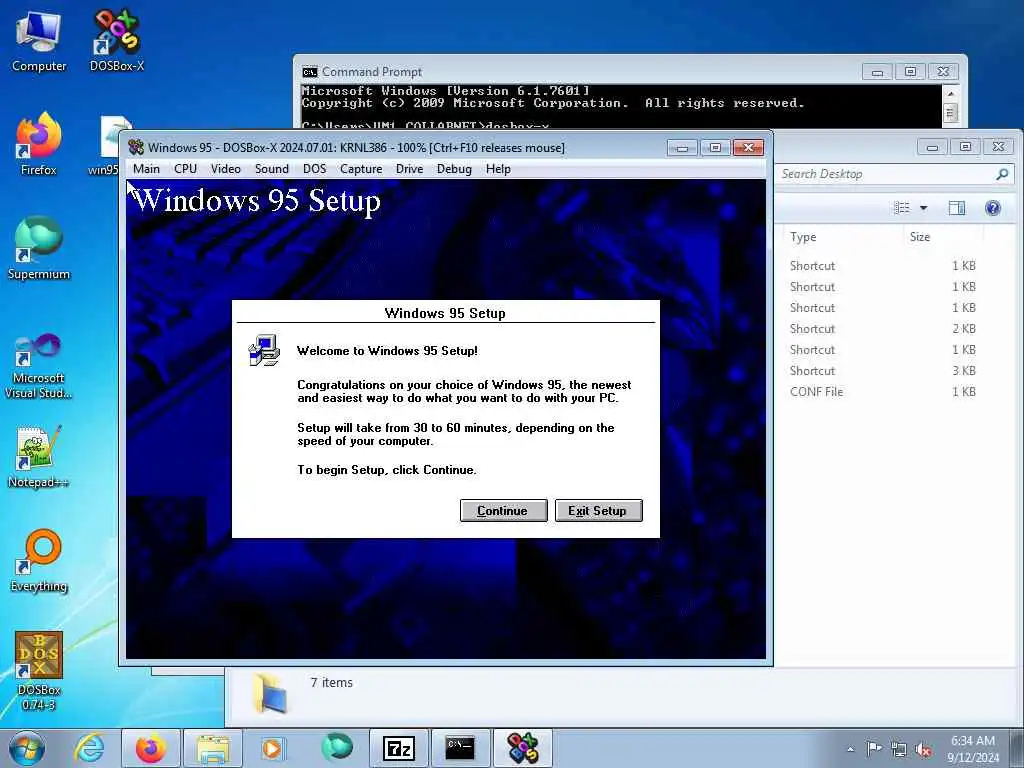Click Continue in Windows 95 Setup
1024x768 pixels.
[503, 511]
